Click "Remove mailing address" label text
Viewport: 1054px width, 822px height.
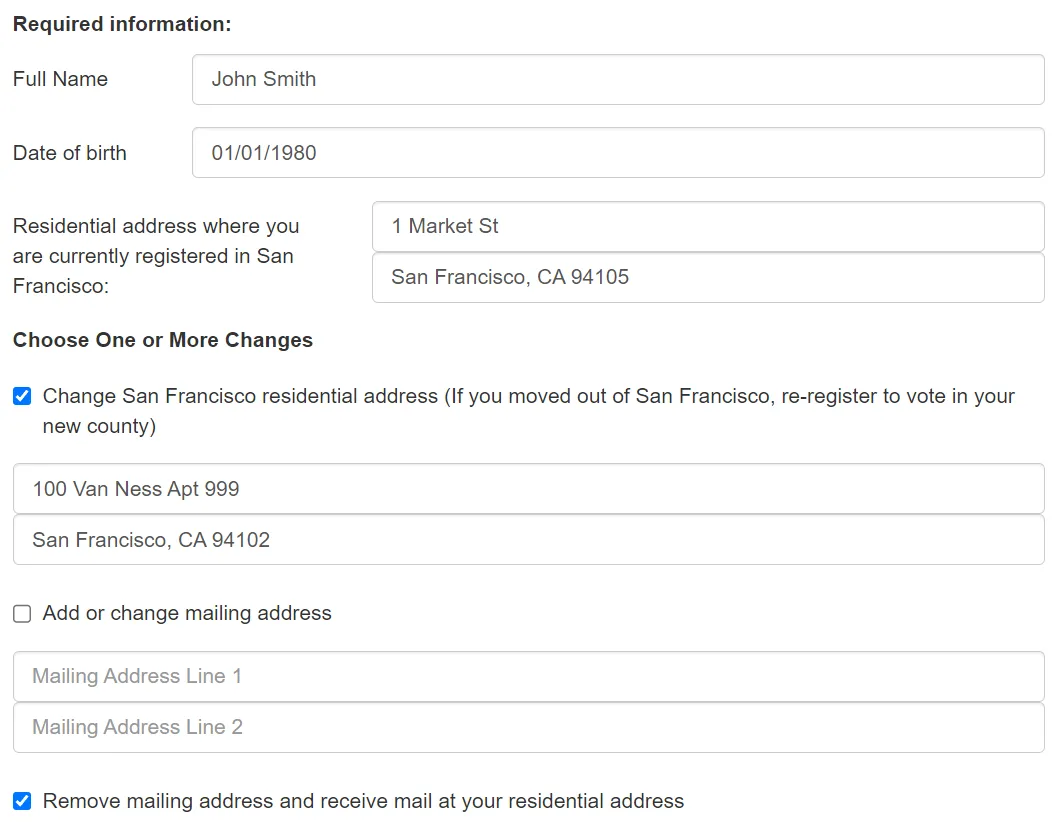point(360,801)
